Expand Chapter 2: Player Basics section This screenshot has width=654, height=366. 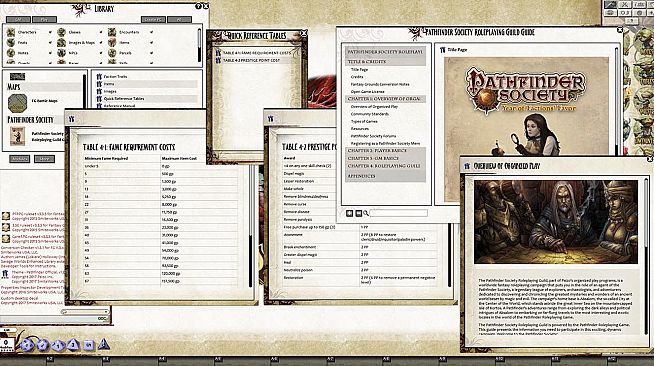(x=385, y=150)
